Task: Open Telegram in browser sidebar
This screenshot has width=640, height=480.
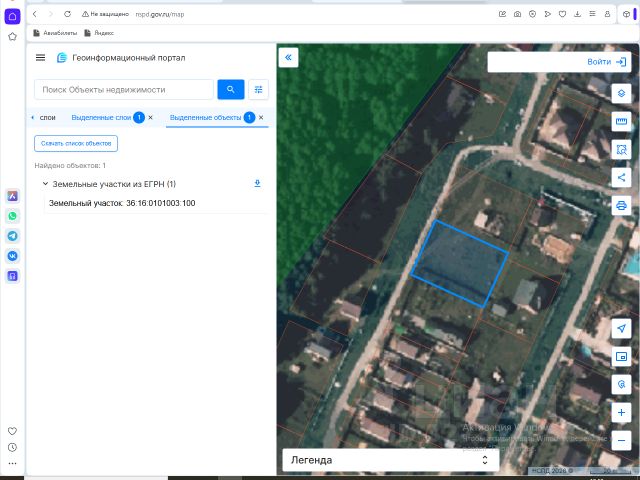Action: (13, 236)
